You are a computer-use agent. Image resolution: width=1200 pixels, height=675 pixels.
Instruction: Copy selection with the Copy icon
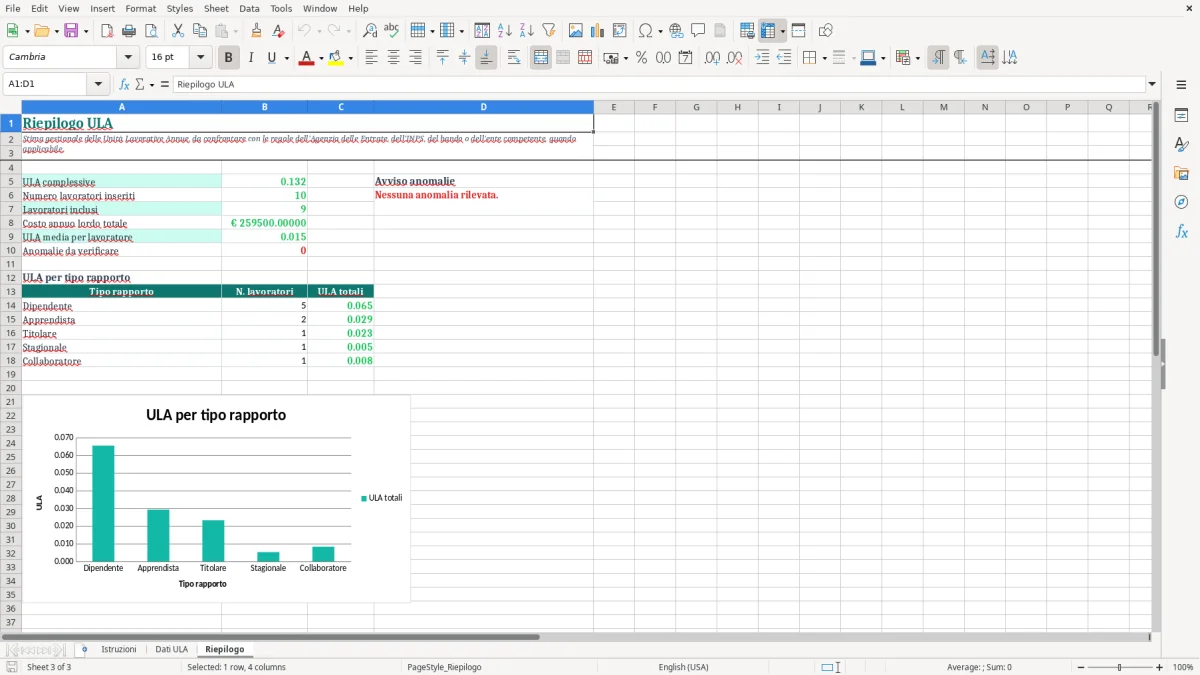coord(199,31)
